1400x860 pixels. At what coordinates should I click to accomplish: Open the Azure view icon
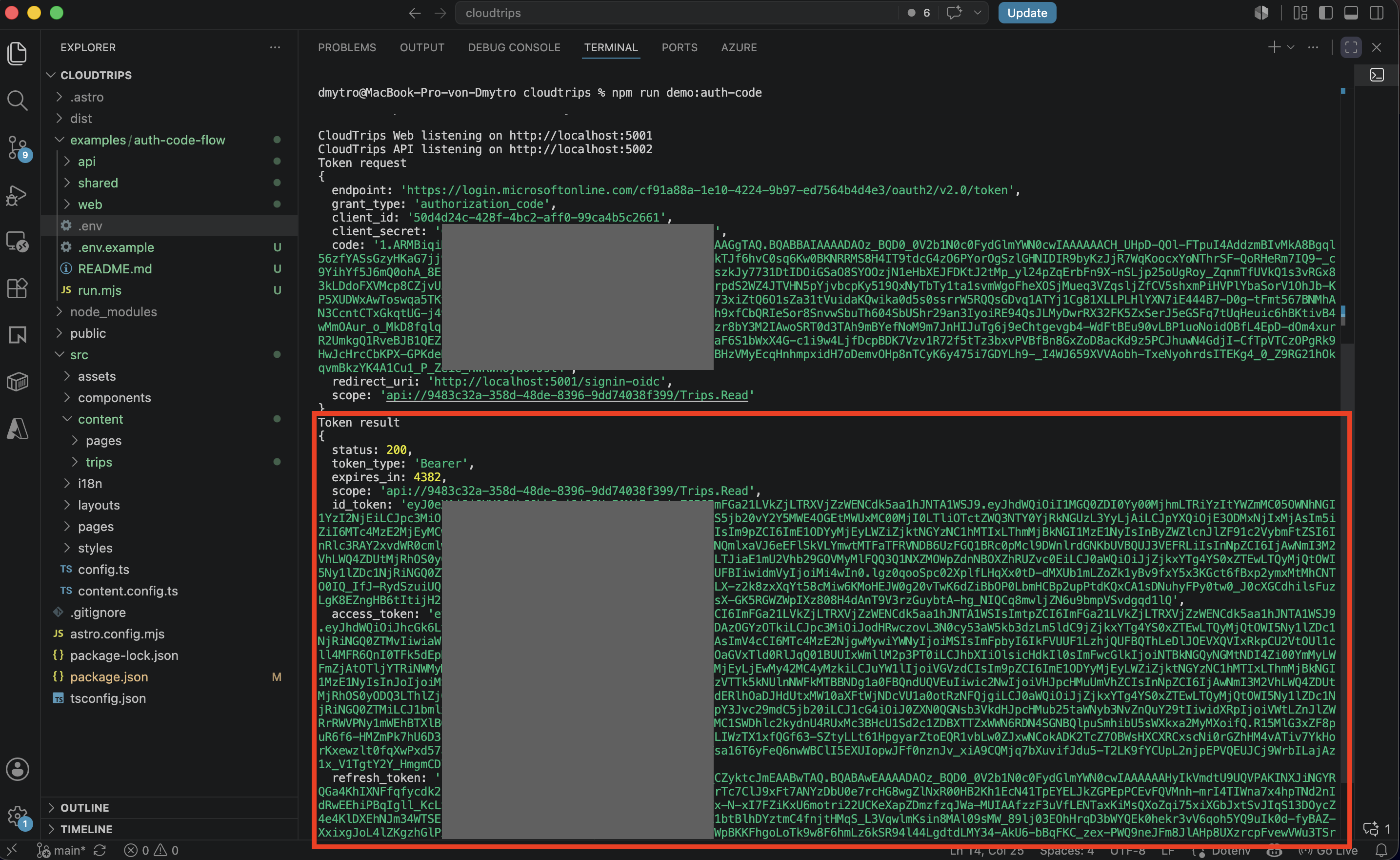18,429
